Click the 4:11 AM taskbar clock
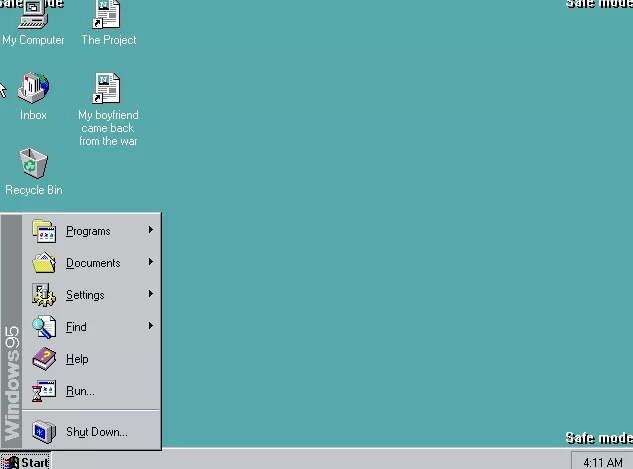633x469 pixels. (601, 462)
